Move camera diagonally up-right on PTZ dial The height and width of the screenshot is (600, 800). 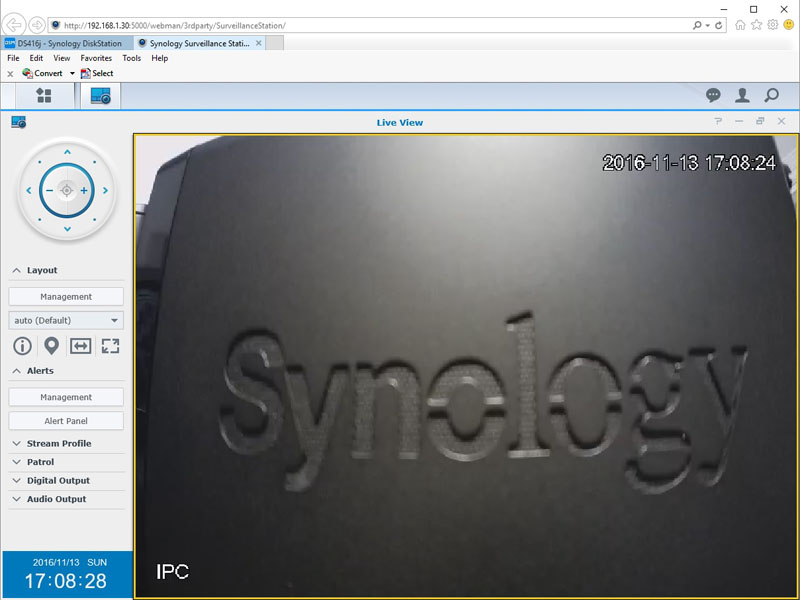tap(94, 162)
